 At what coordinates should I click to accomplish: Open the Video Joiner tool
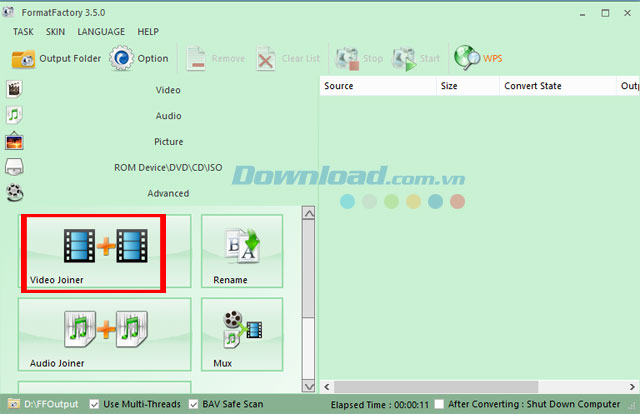[104, 251]
